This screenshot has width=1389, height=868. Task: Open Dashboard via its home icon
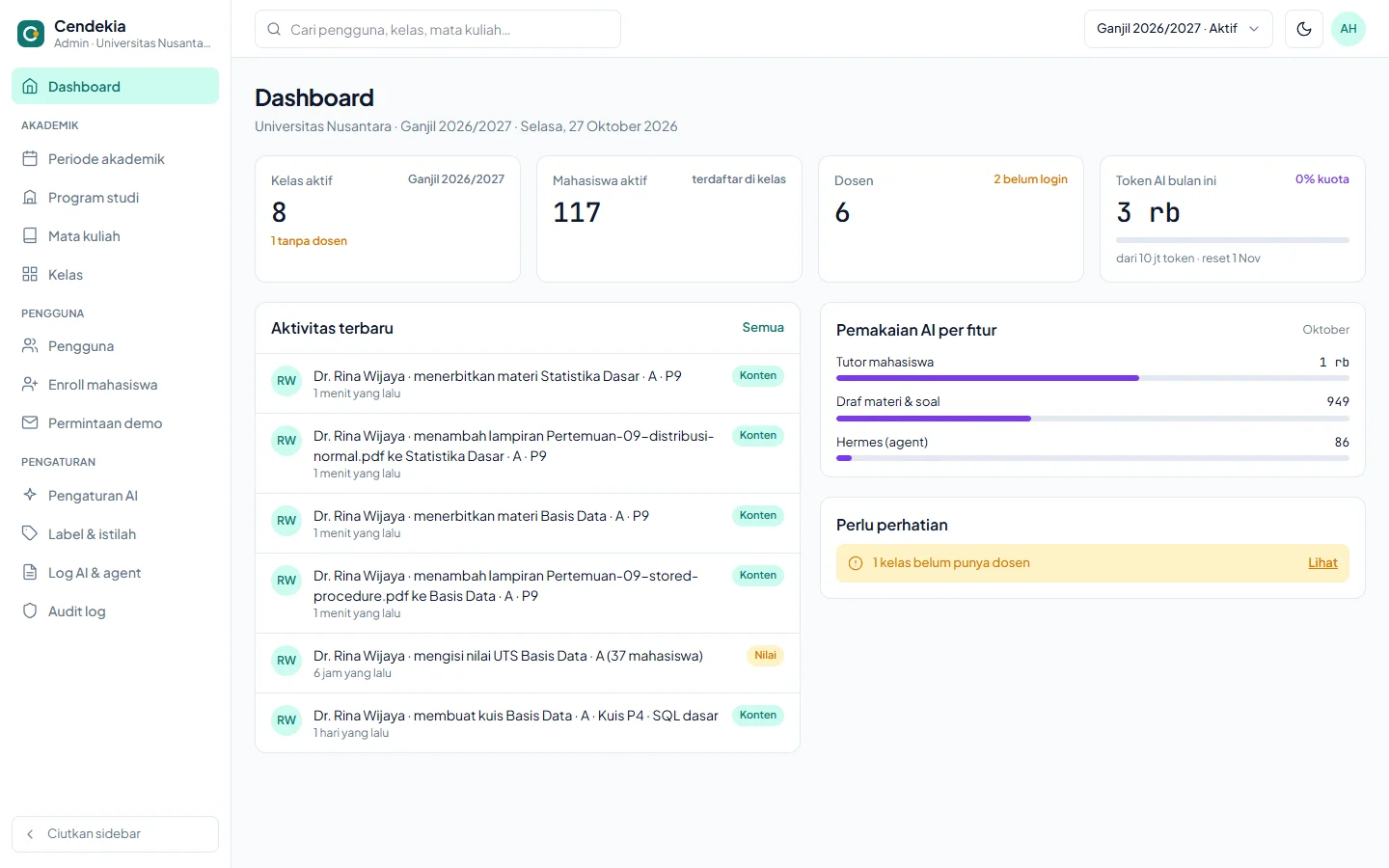pyautogui.click(x=30, y=86)
